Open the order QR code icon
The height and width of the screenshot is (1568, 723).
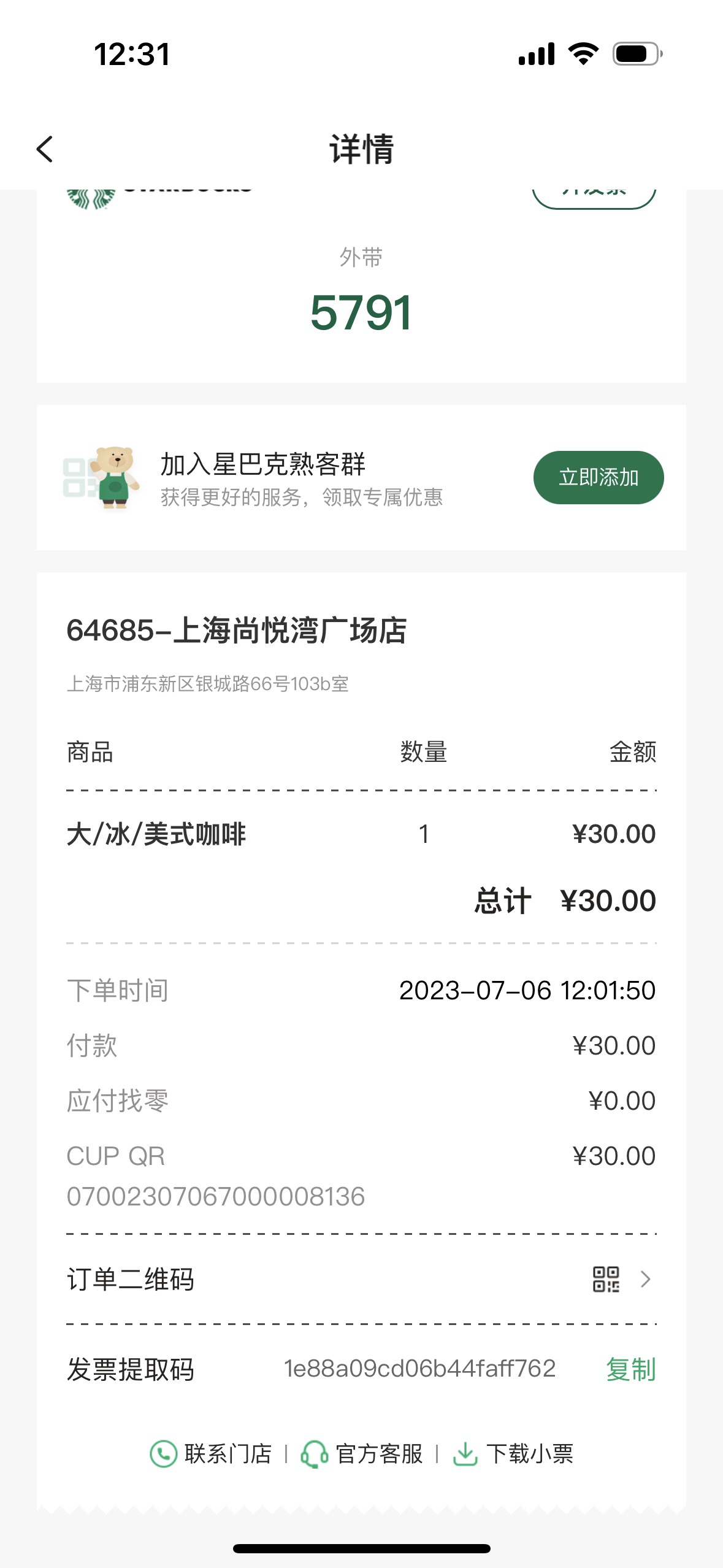tap(606, 1279)
